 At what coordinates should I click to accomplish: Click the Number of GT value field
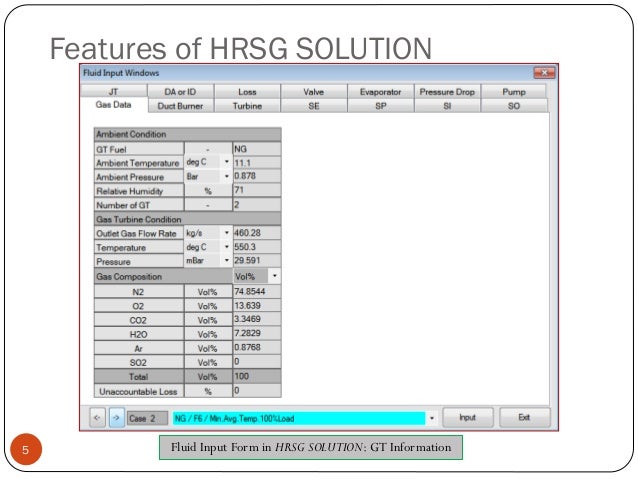pyautogui.click(x=257, y=204)
